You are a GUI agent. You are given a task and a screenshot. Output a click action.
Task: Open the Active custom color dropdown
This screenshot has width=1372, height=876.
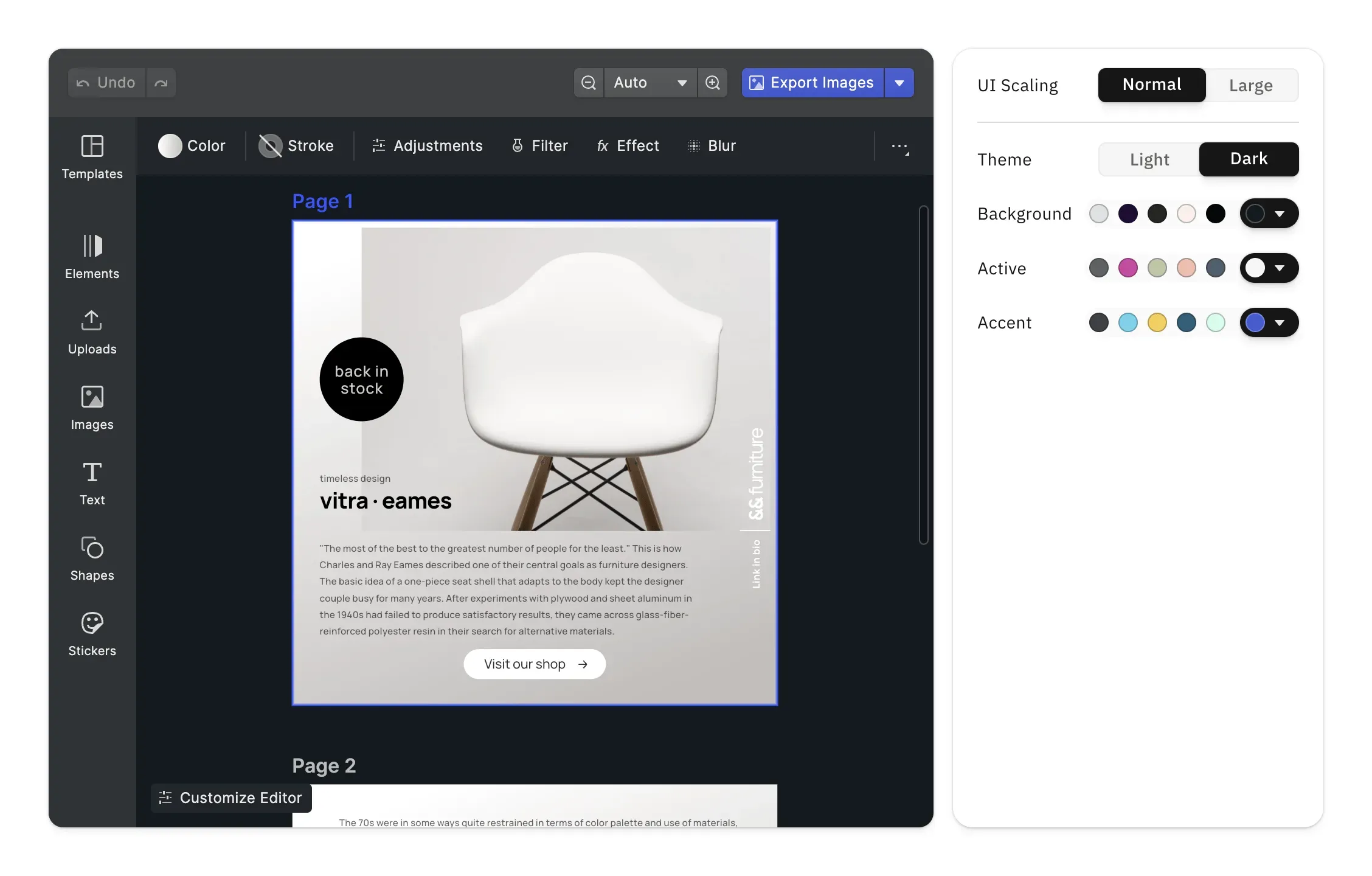pos(1269,268)
